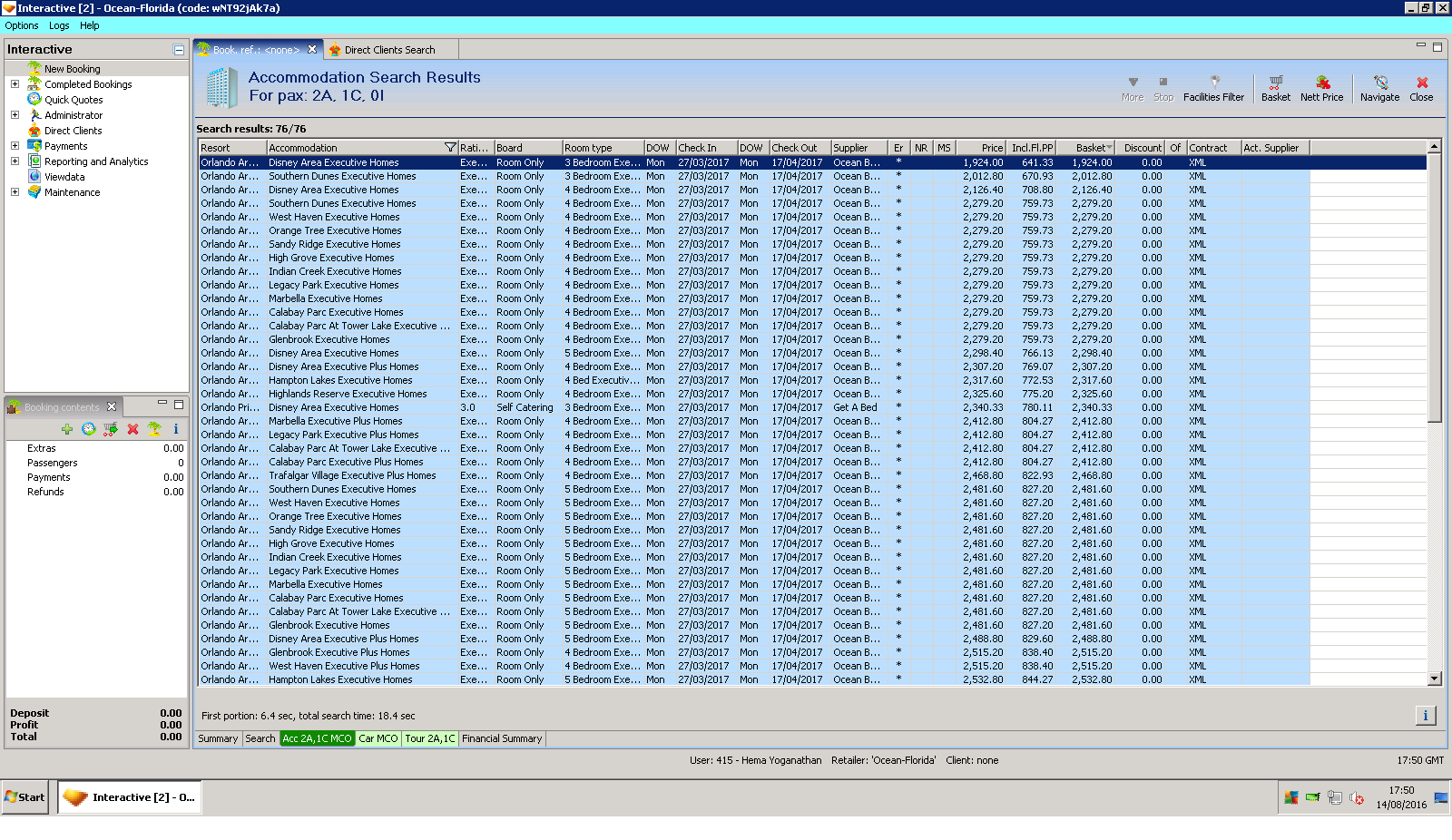The width and height of the screenshot is (1452, 840).
Task: Expand the Completed Bookings tree node
Action: click(x=15, y=84)
